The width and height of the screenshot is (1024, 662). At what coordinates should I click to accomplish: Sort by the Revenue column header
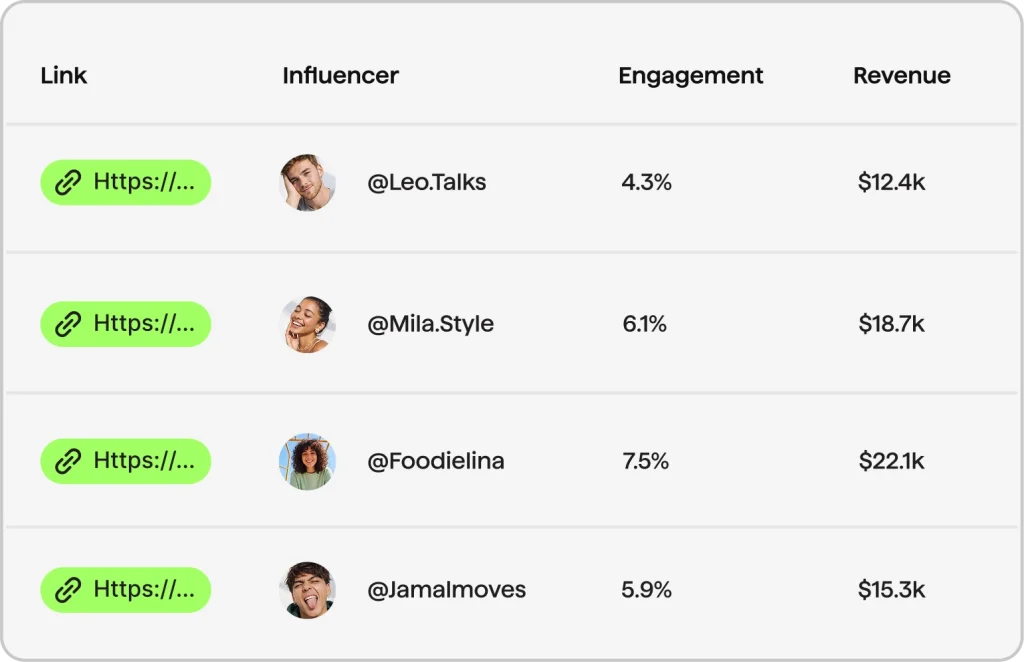point(901,76)
